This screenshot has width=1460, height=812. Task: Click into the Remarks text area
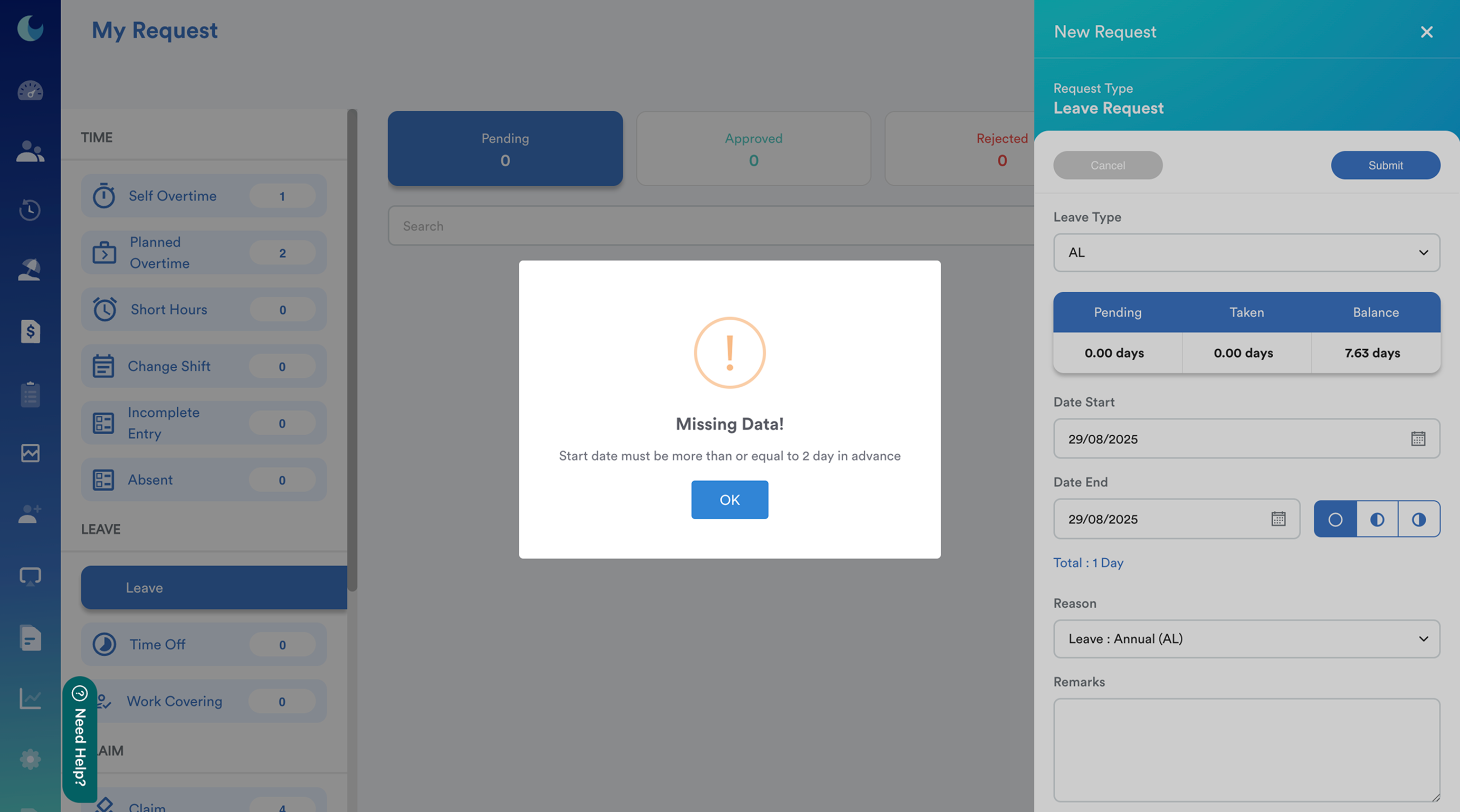coord(1246,749)
